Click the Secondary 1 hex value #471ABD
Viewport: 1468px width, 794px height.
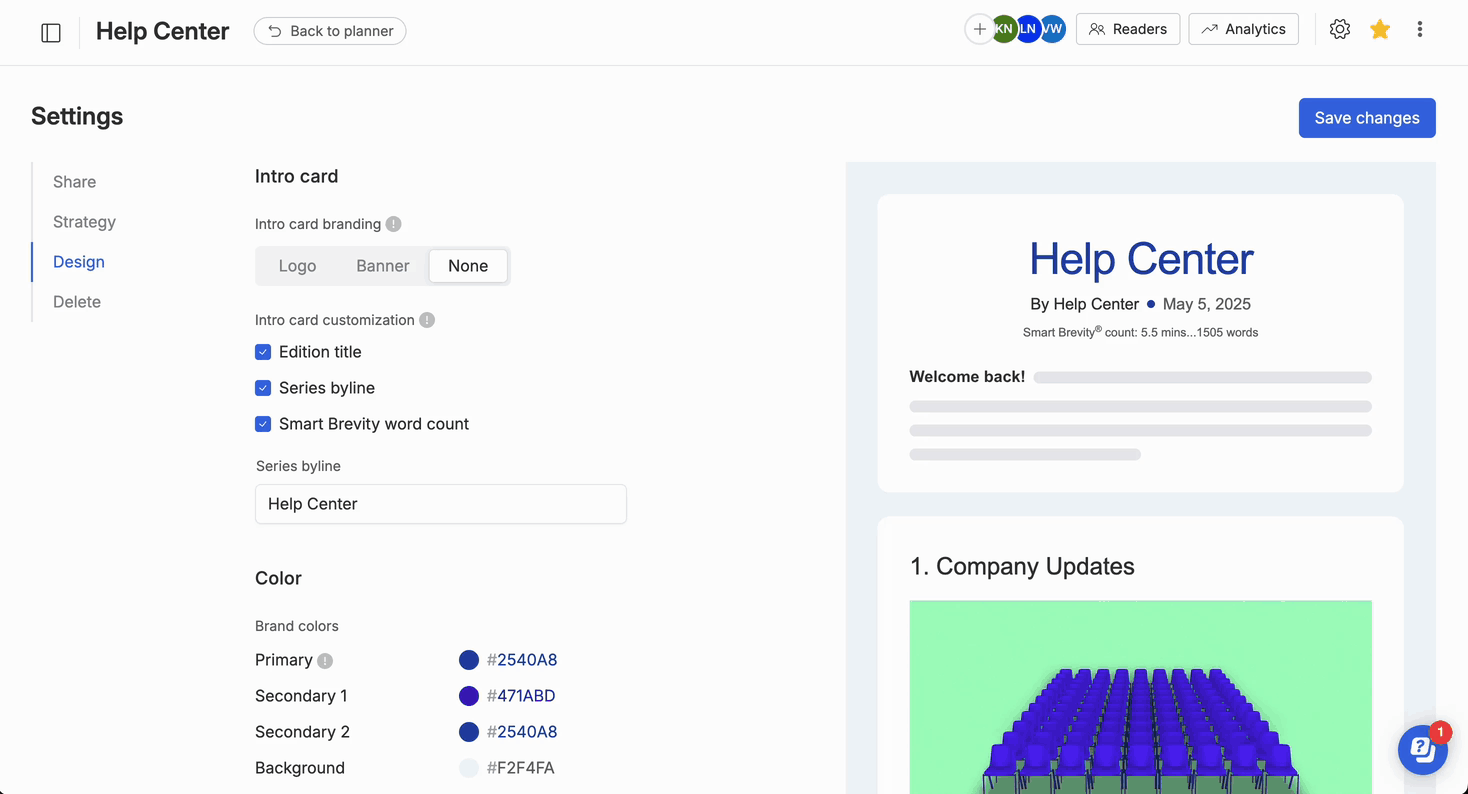click(521, 696)
